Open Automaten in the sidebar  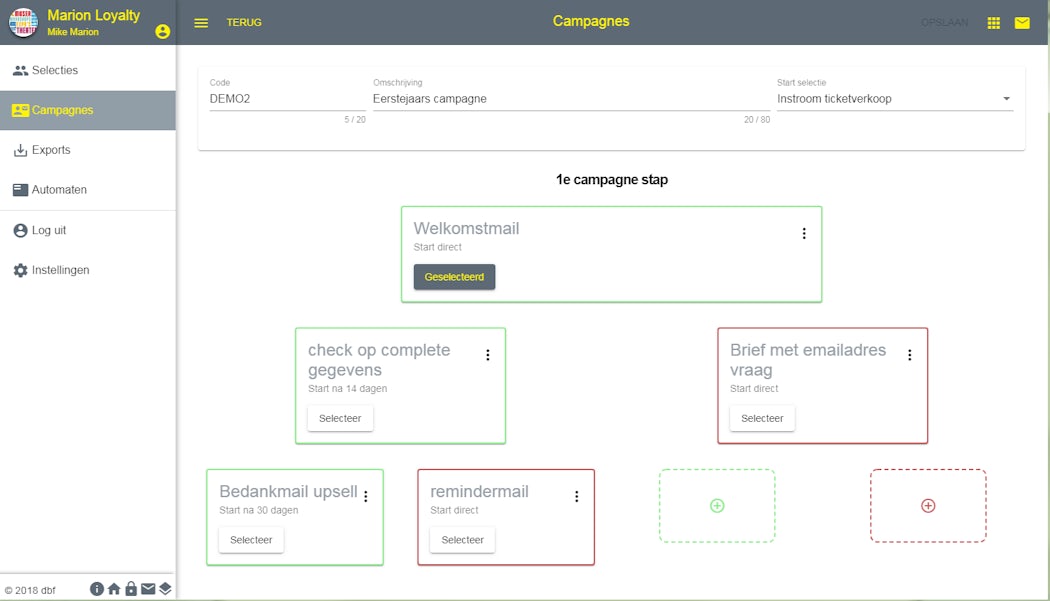pyautogui.click(x=59, y=190)
